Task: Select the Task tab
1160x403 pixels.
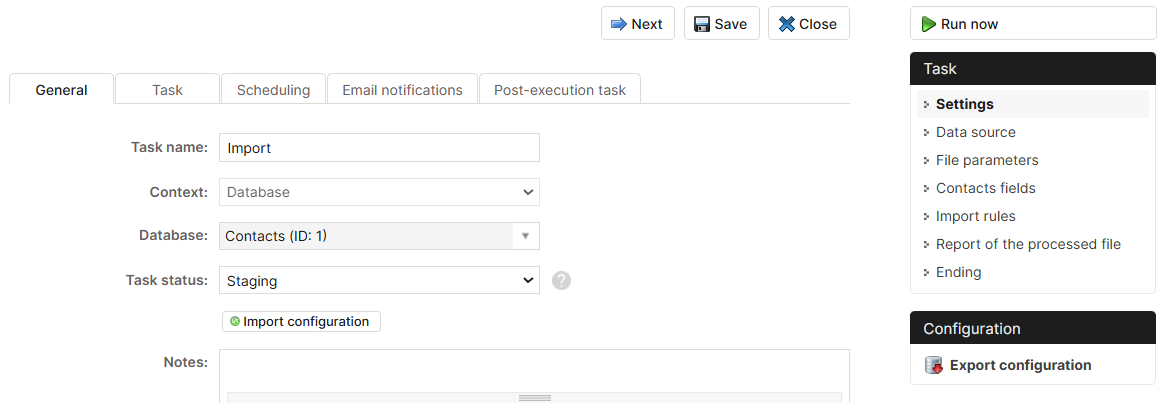Action: click(167, 90)
